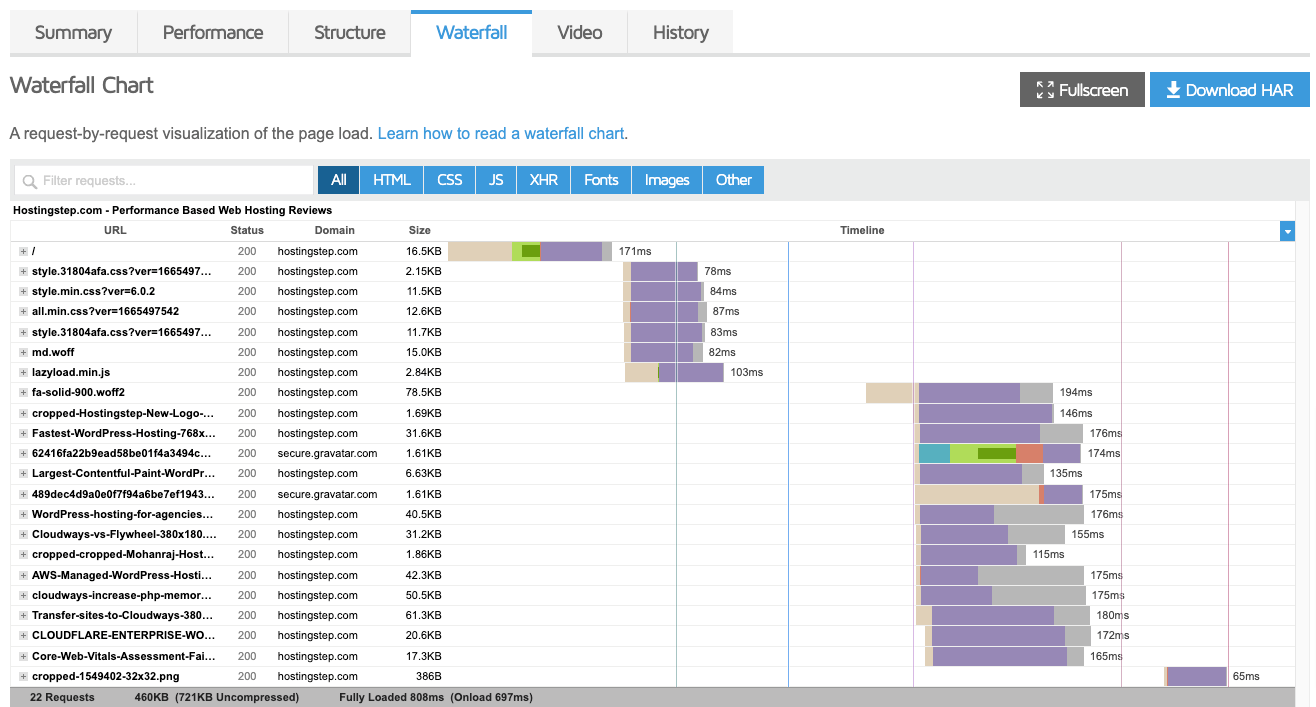The image size is (1316, 707).
Task: Select the Structure tab
Action: pos(350,32)
